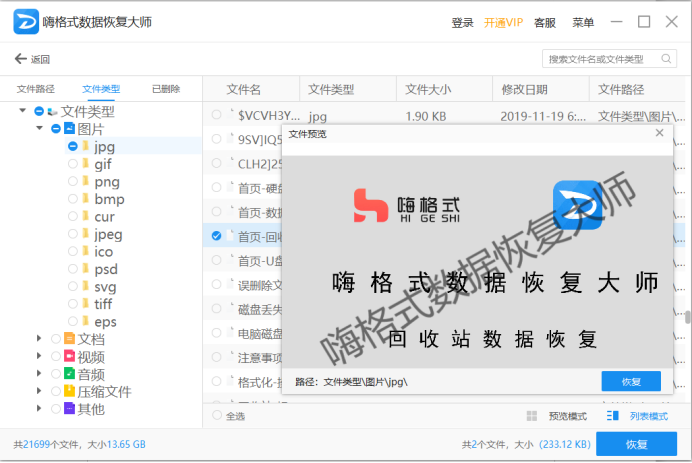Click the 音频 category icon
The height and width of the screenshot is (463, 692).
coord(69,373)
